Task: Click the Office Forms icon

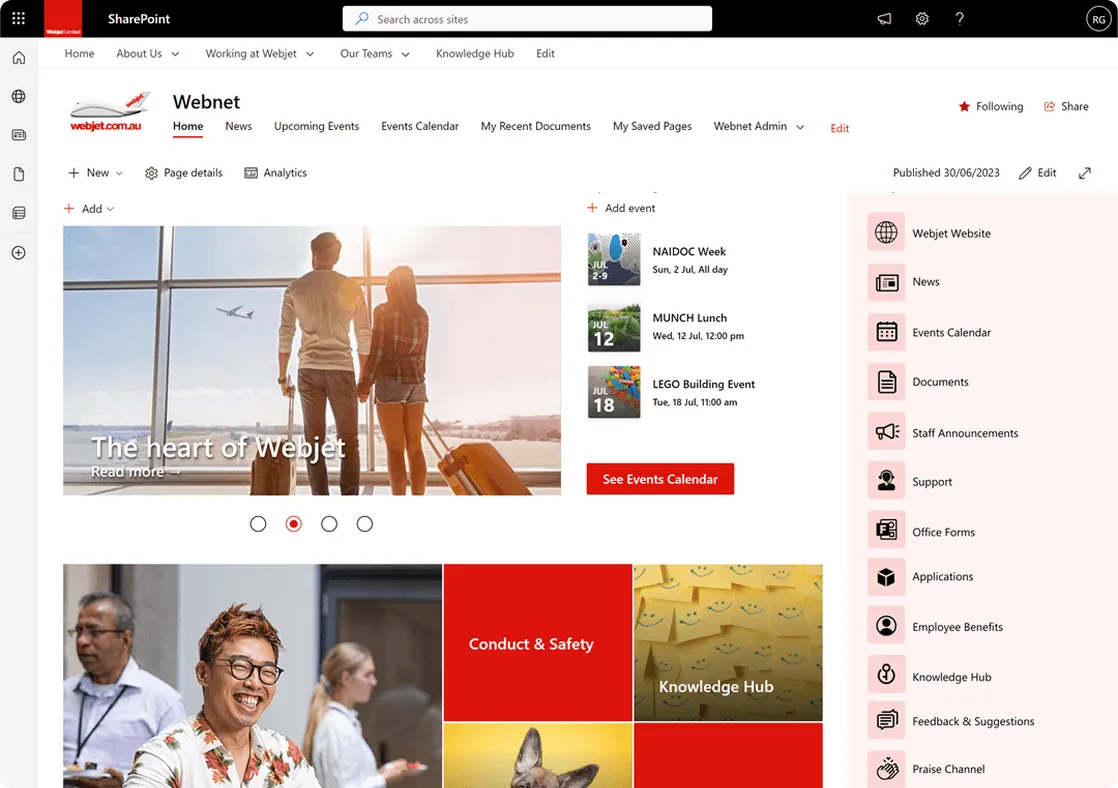Action: pyautogui.click(x=886, y=530)
